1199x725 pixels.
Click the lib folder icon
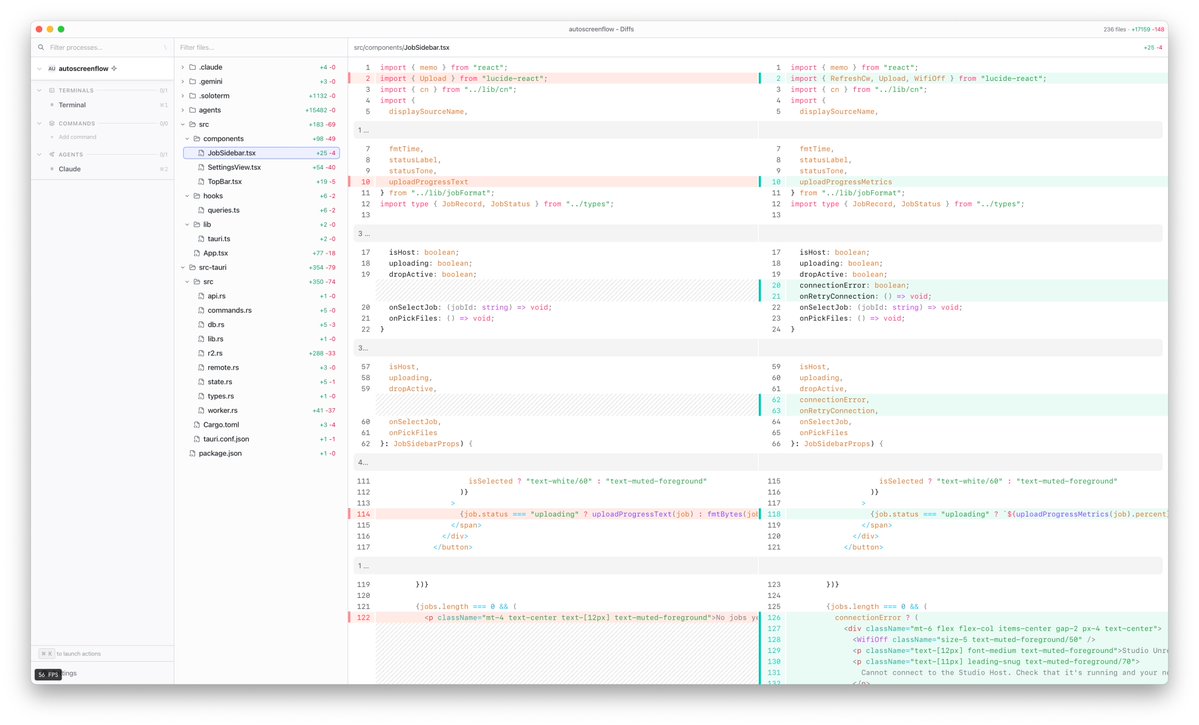197,225
